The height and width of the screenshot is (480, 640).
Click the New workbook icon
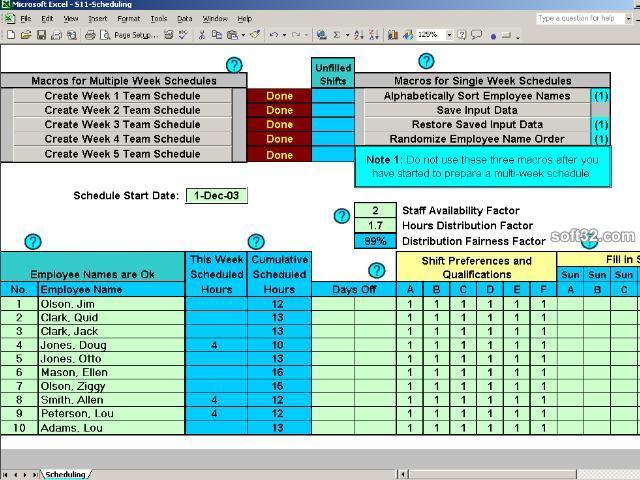click(x=11, y=36)
